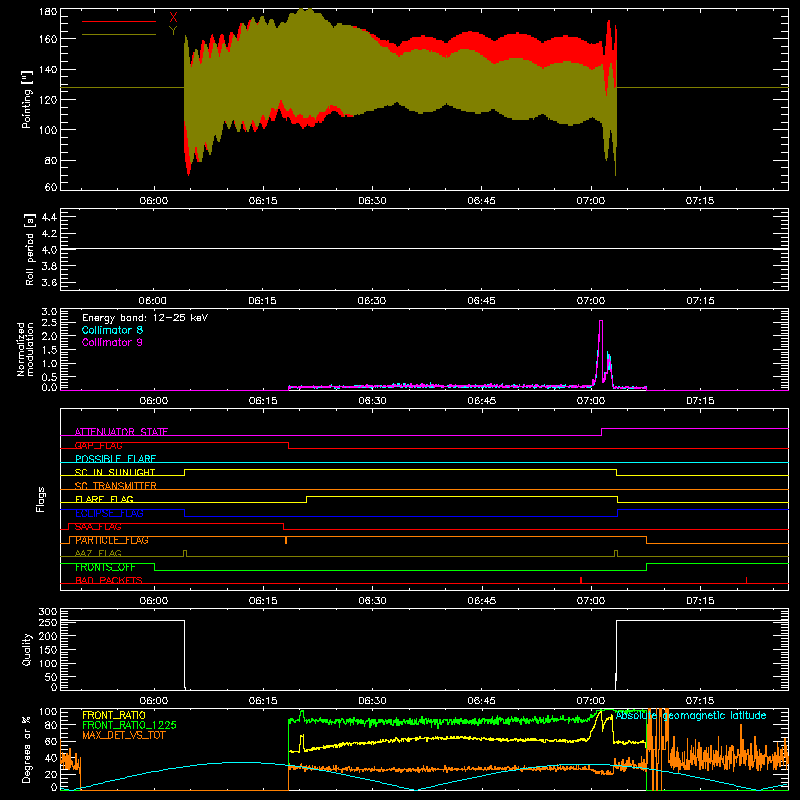The height and width of the screenshot is (800, 800).
Task: Click the 180 tick on the Pointing axis
Action: point(48,12)
